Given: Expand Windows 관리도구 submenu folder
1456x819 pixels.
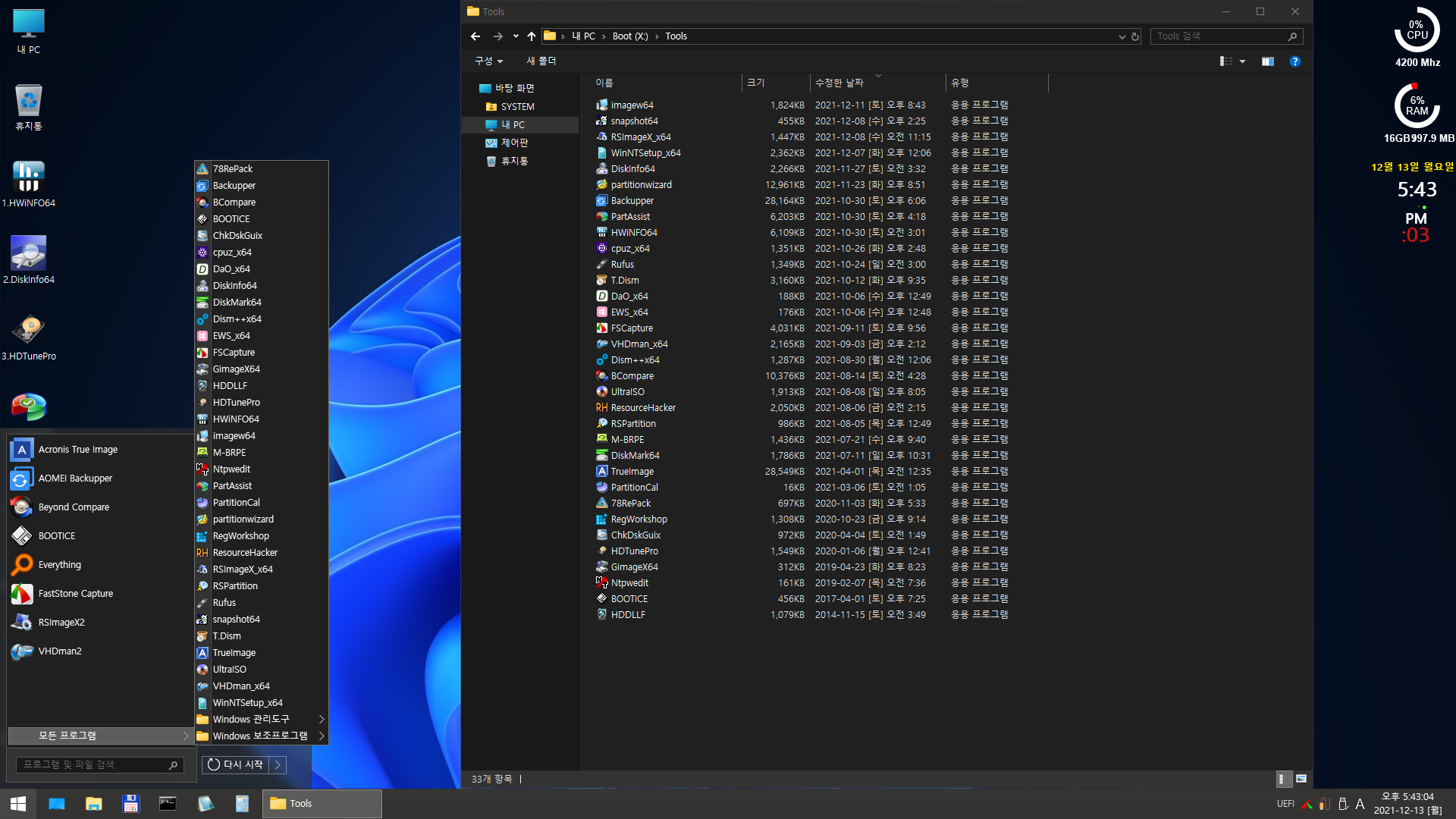Looking at the screenshot, I should tap(261, 720).
